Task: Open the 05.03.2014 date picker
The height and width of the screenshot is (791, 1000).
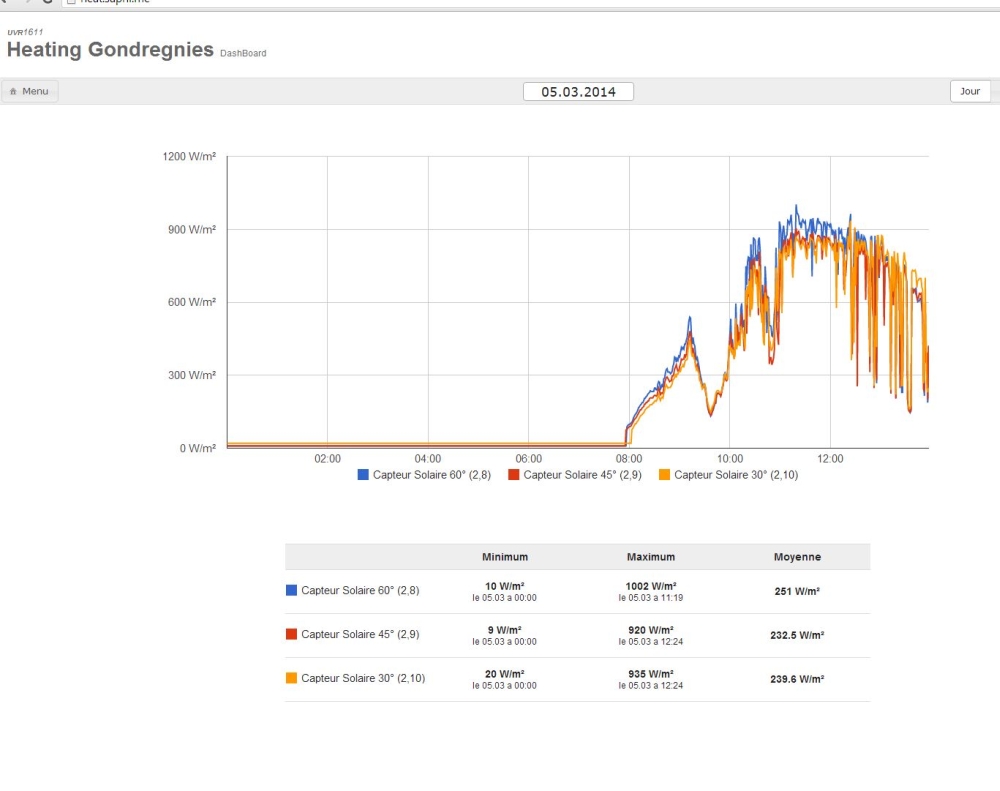Action: coord(578,92)
